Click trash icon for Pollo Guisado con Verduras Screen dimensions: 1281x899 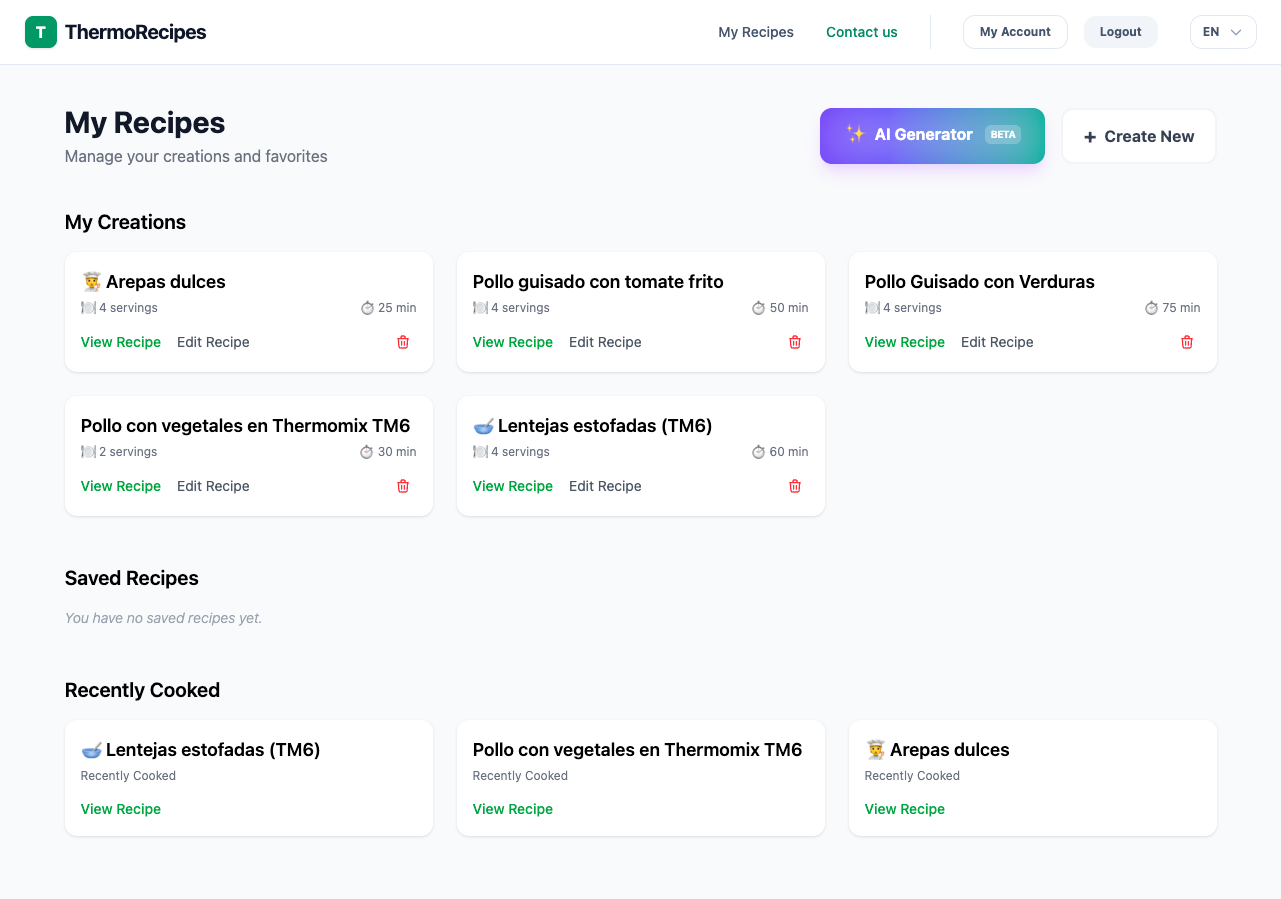point(1187,342)
